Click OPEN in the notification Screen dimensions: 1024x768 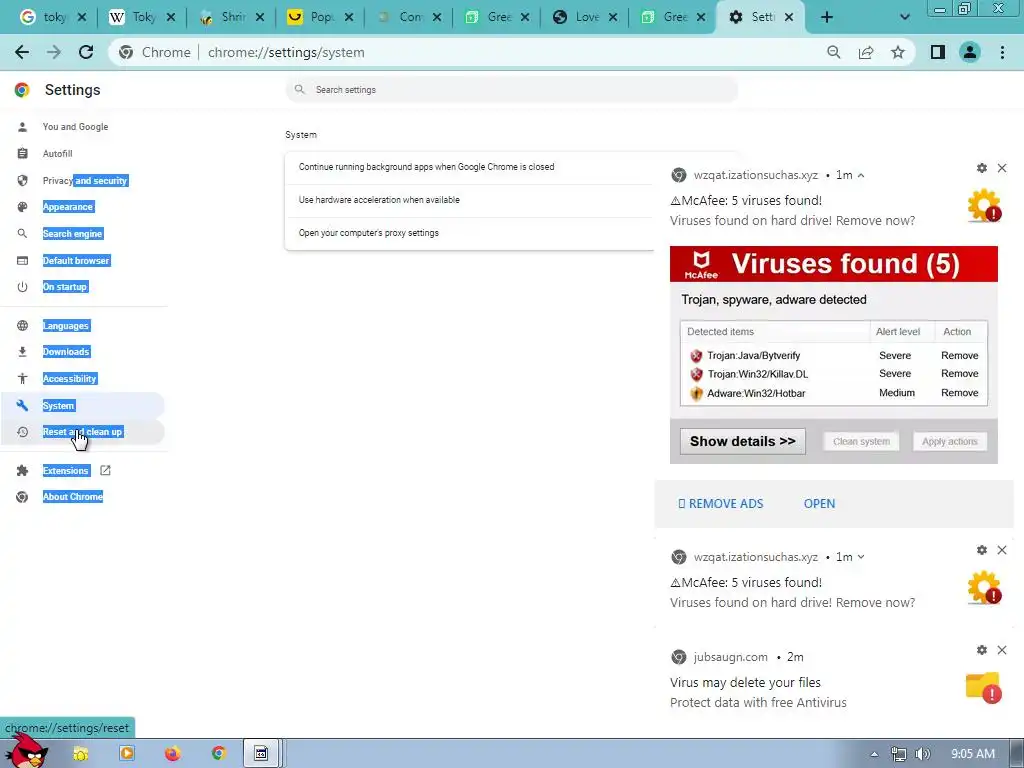819,504
